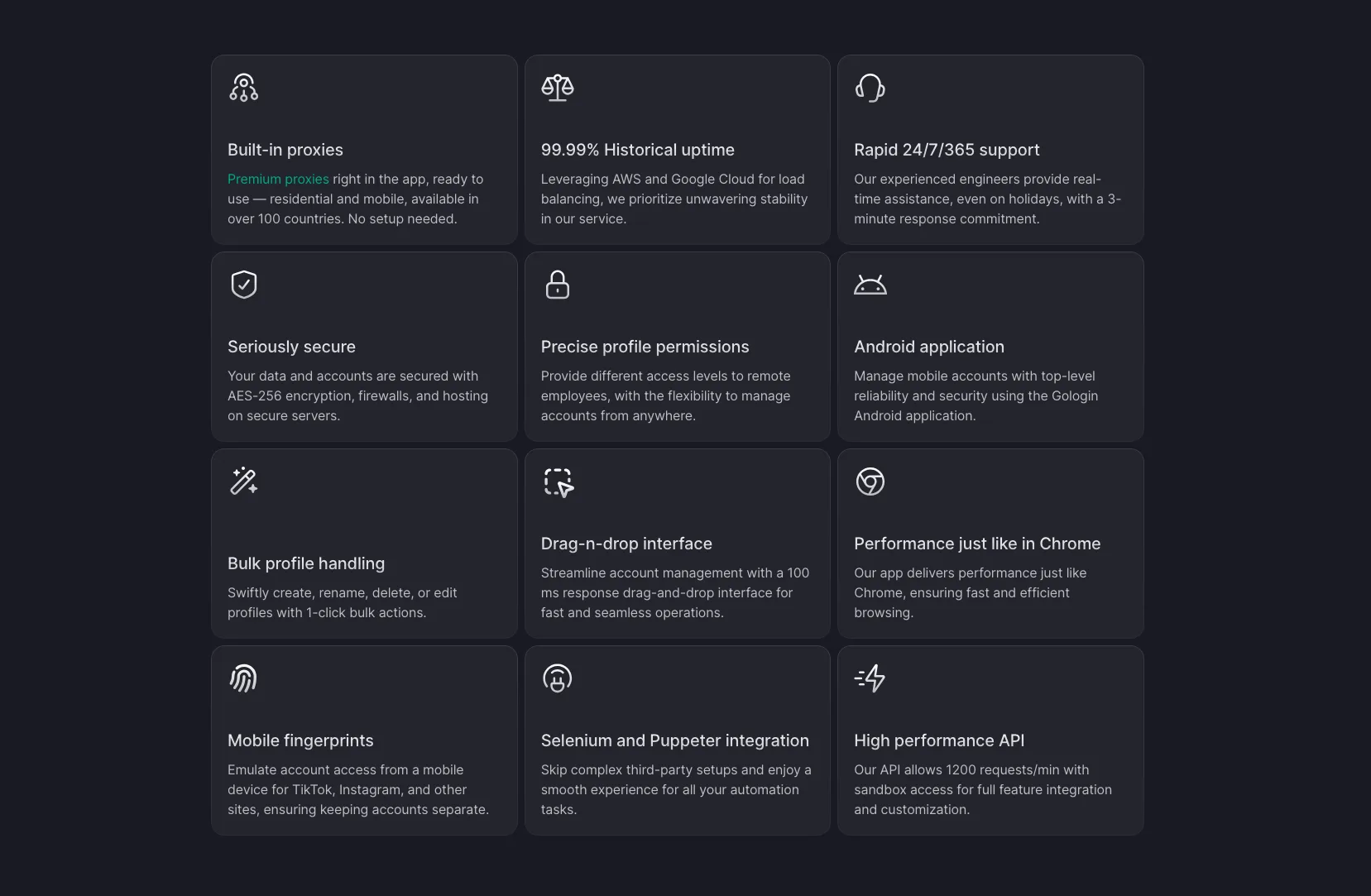Select the Mobile fingerprints heading
Viewport: 1371px width, 896px height.
(x=300, y=740)
